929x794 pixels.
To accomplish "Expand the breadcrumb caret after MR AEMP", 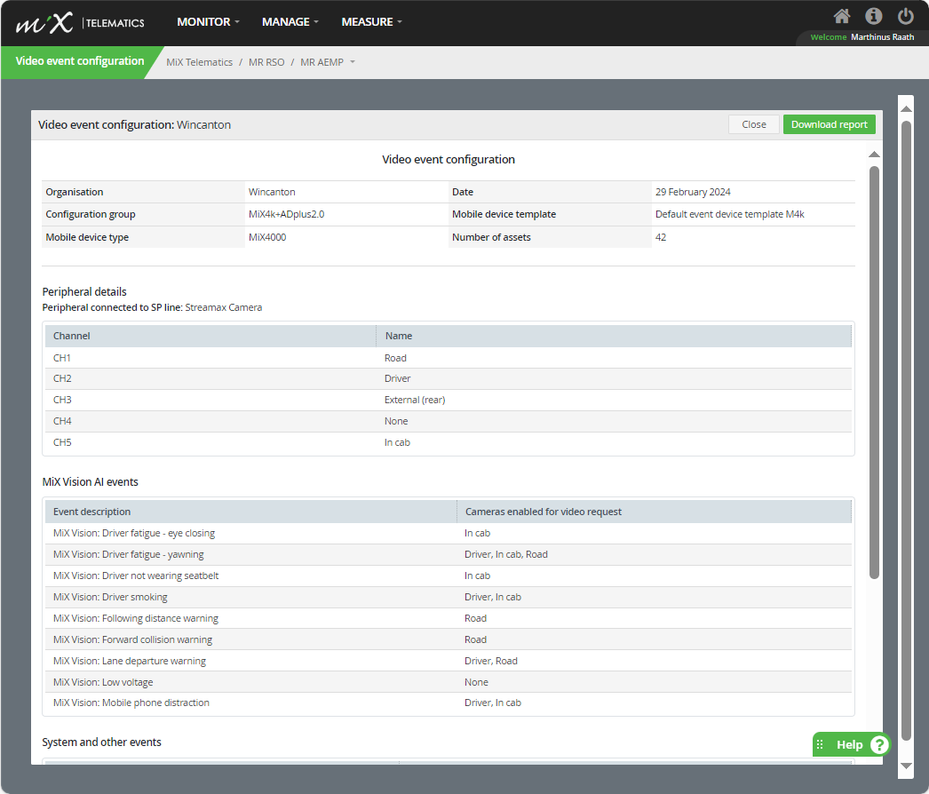I will (352, 63).
